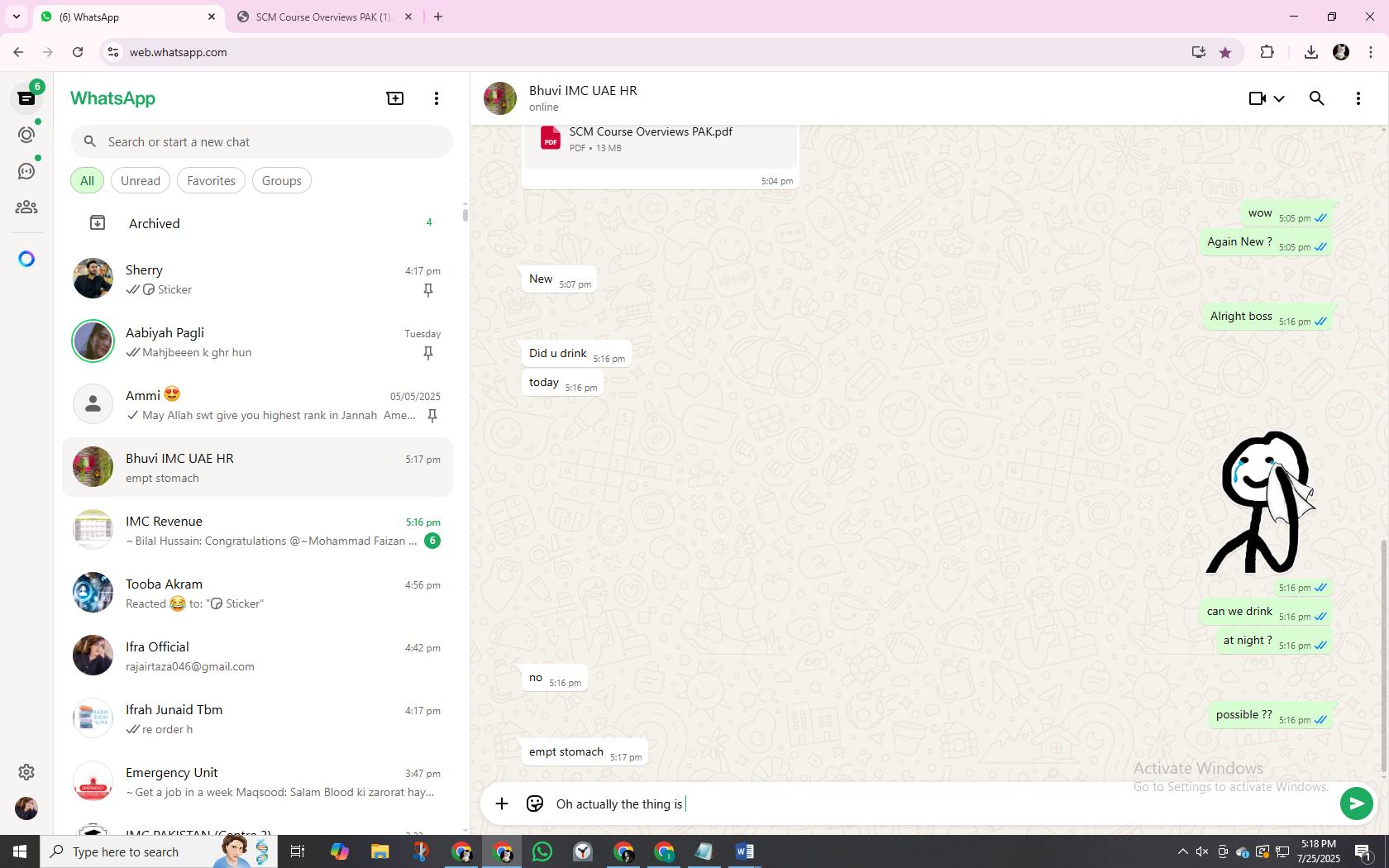Start a video call with Bhuvi
Viewport: 1389px width, 868px height.
point(1258,98)
